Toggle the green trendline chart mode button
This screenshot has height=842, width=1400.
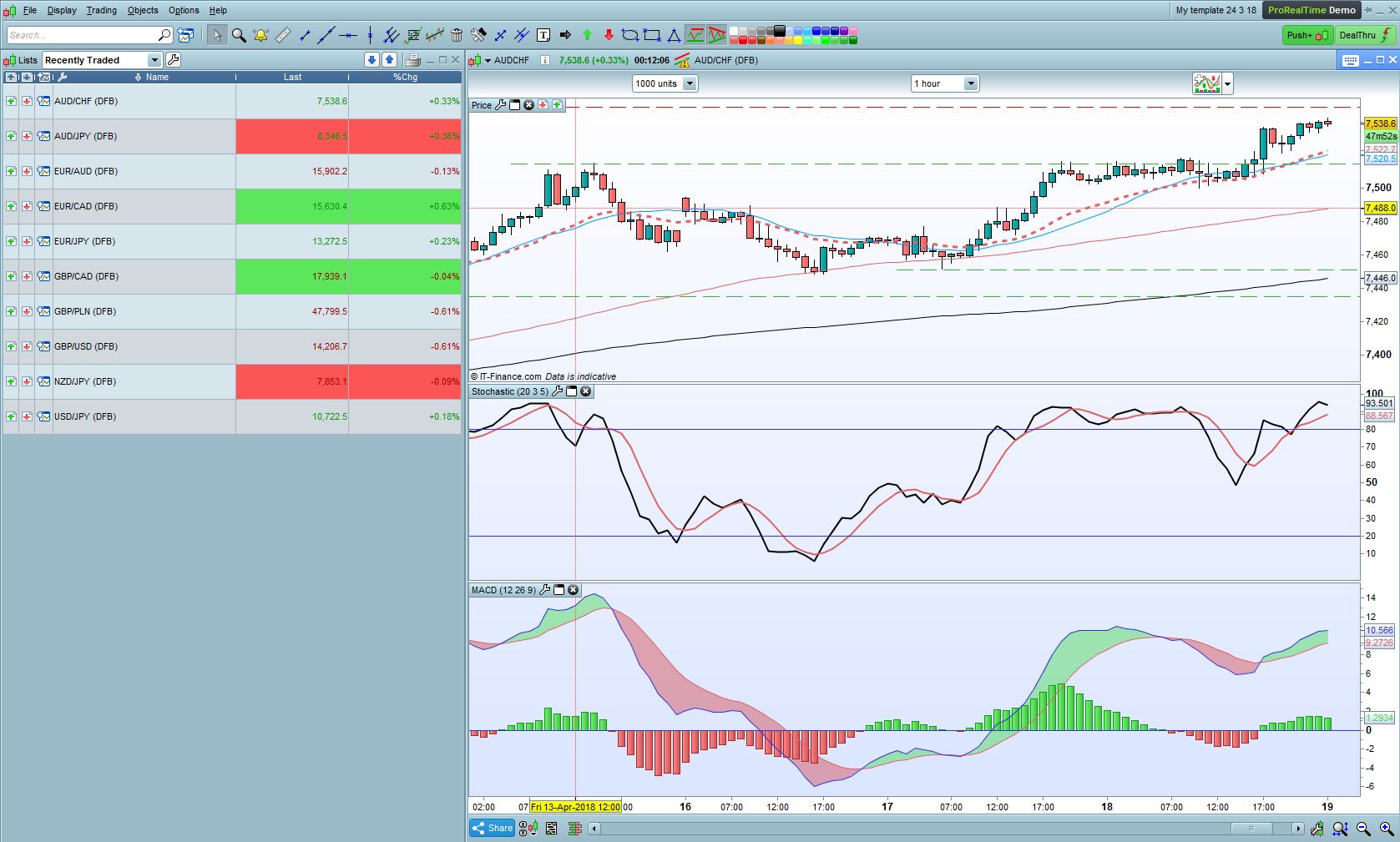click(695, 35)
